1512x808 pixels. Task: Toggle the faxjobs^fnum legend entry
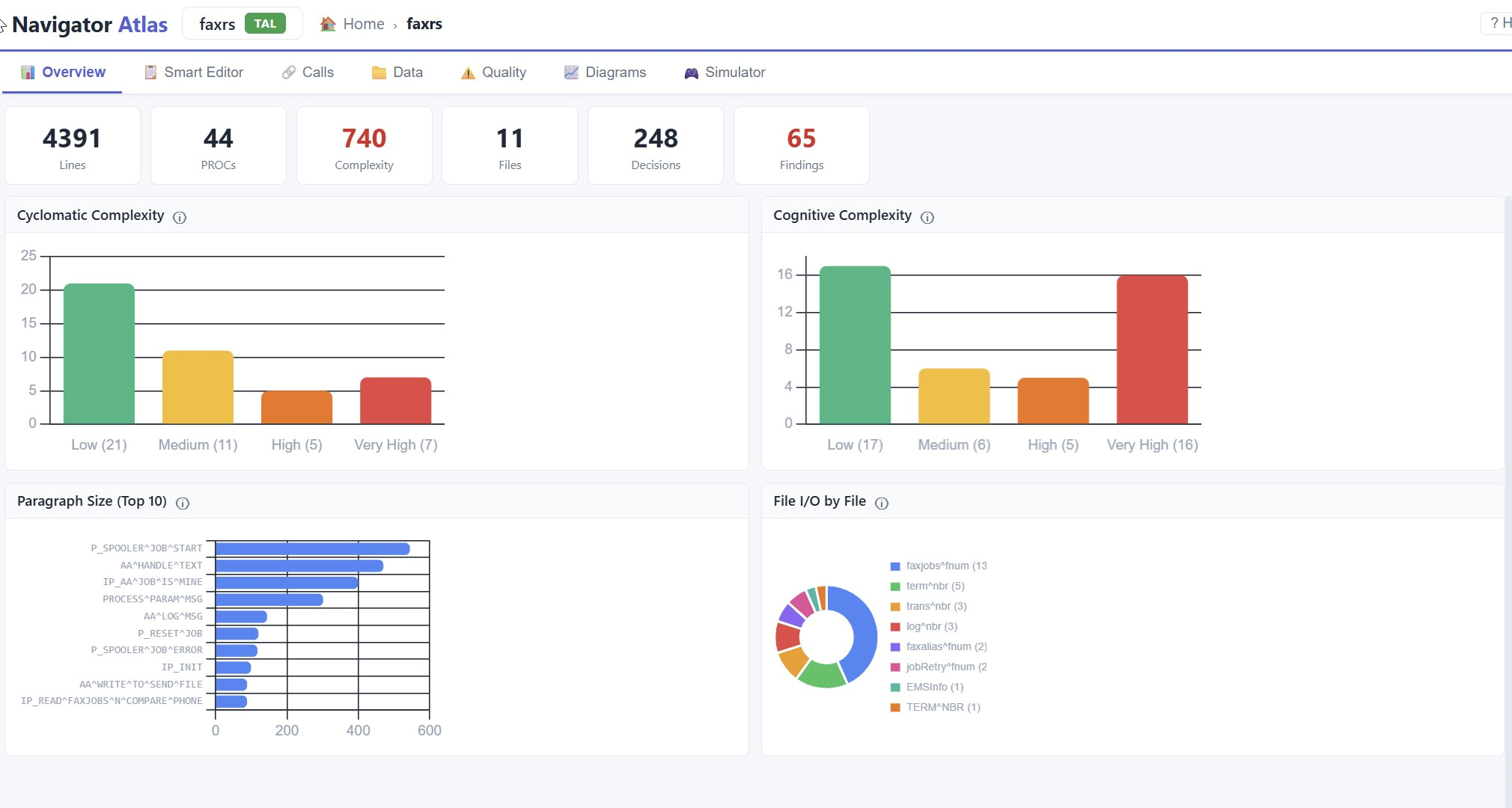click(x=939, y=566)
